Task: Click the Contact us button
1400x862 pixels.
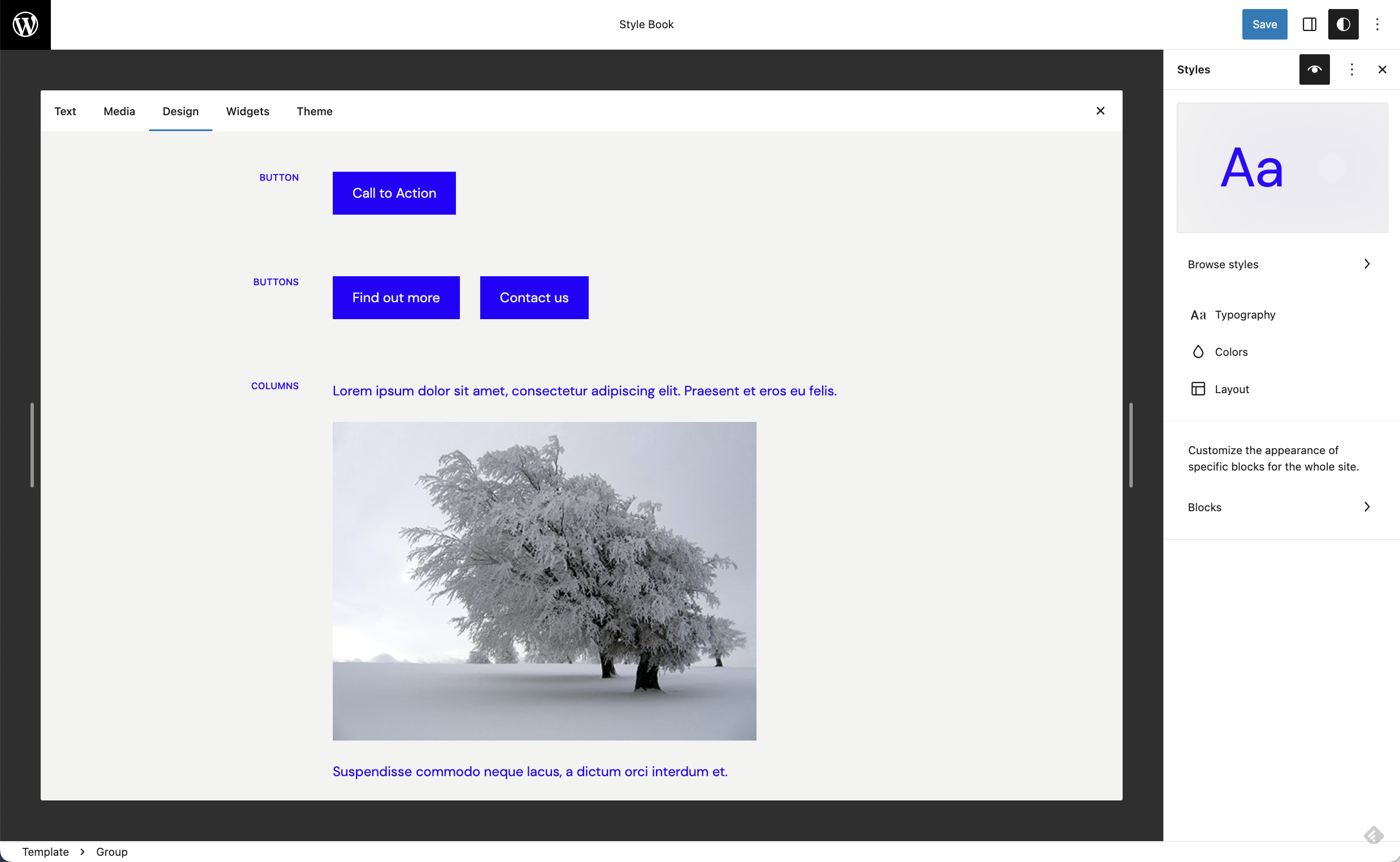Action: click(x=534, y=298)
